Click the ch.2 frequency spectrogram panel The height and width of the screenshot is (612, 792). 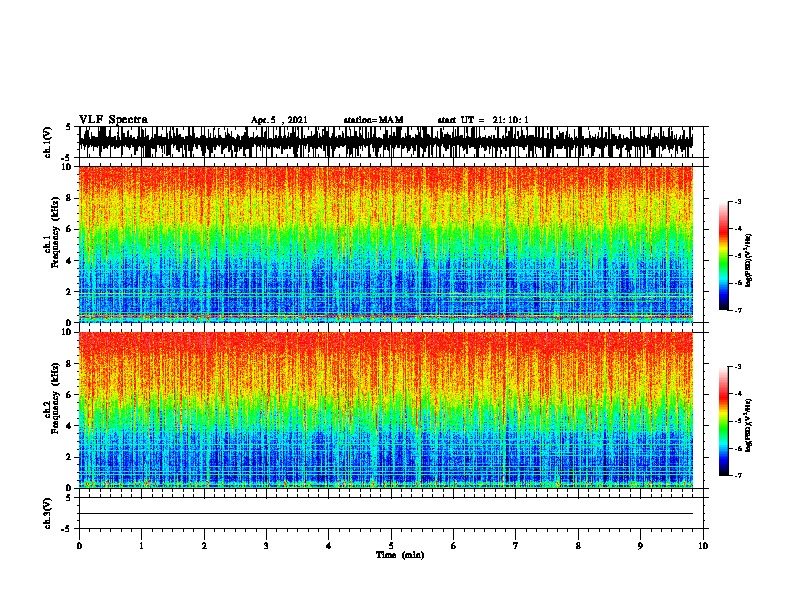click(386, 410)
